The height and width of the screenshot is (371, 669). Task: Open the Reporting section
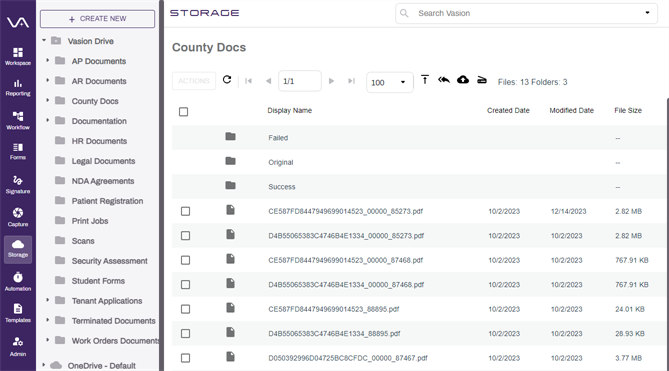[18, 87]
